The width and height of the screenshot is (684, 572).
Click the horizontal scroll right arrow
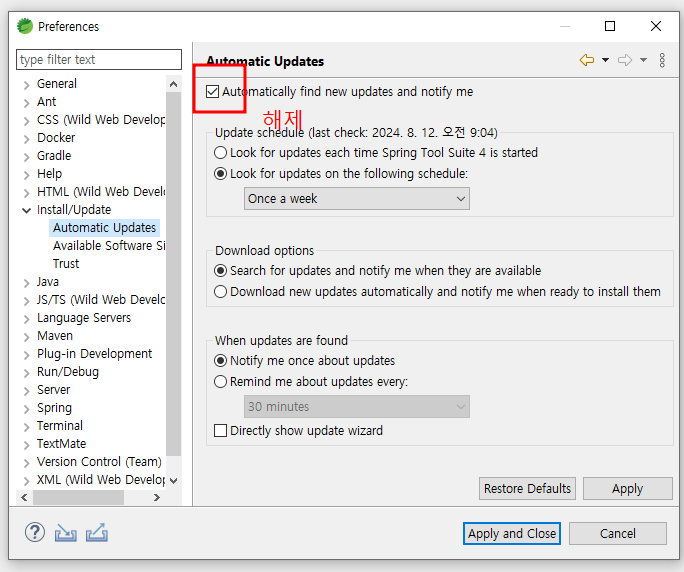pos(157,497)
